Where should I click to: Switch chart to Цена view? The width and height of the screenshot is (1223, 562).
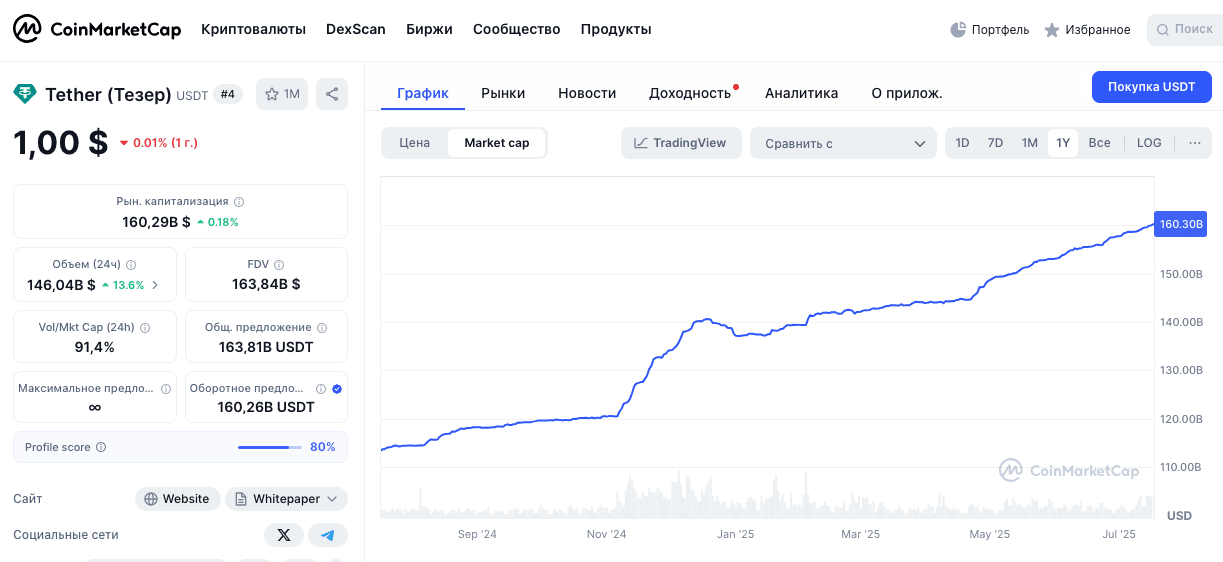415,143
